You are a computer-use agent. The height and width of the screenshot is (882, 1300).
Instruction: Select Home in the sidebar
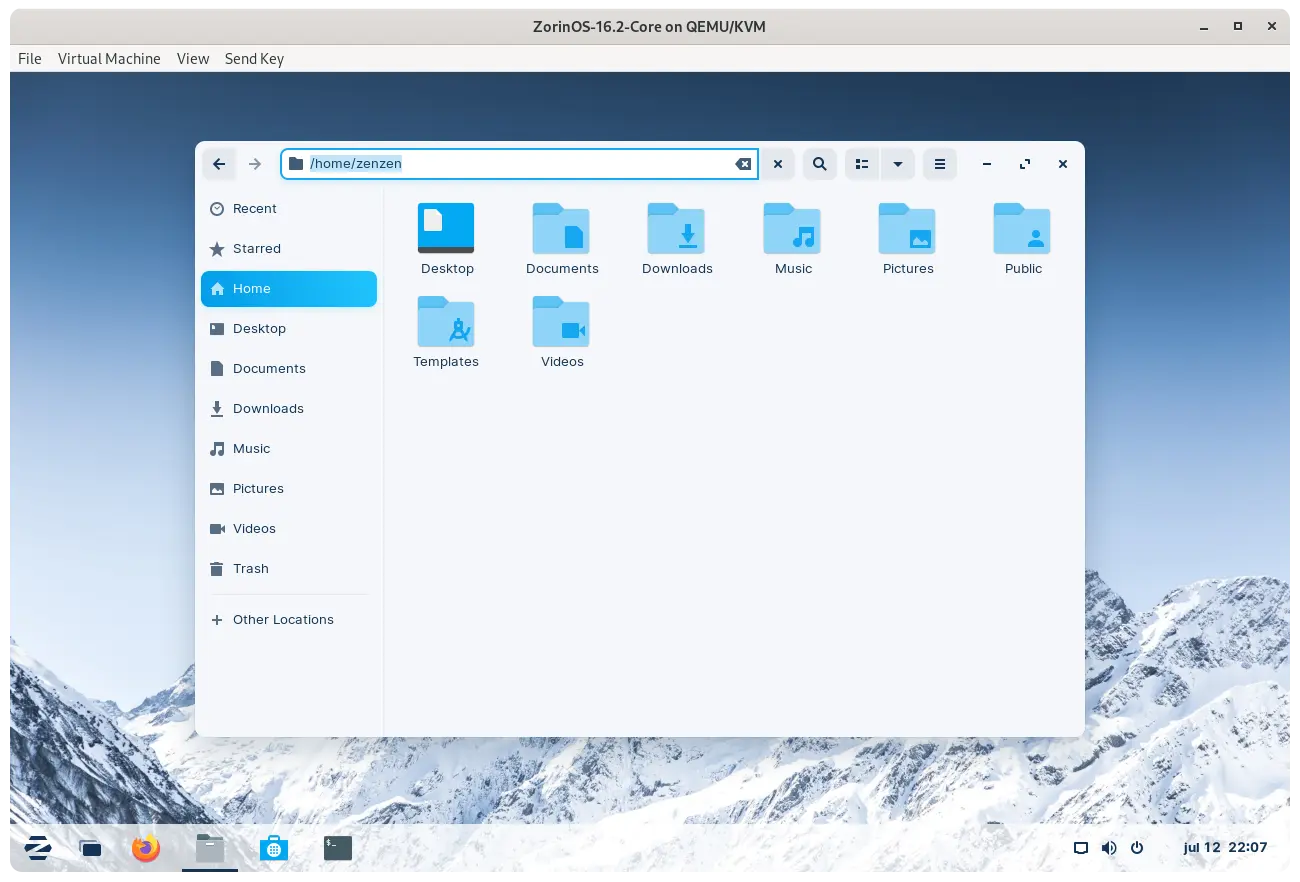coord(289,289)
